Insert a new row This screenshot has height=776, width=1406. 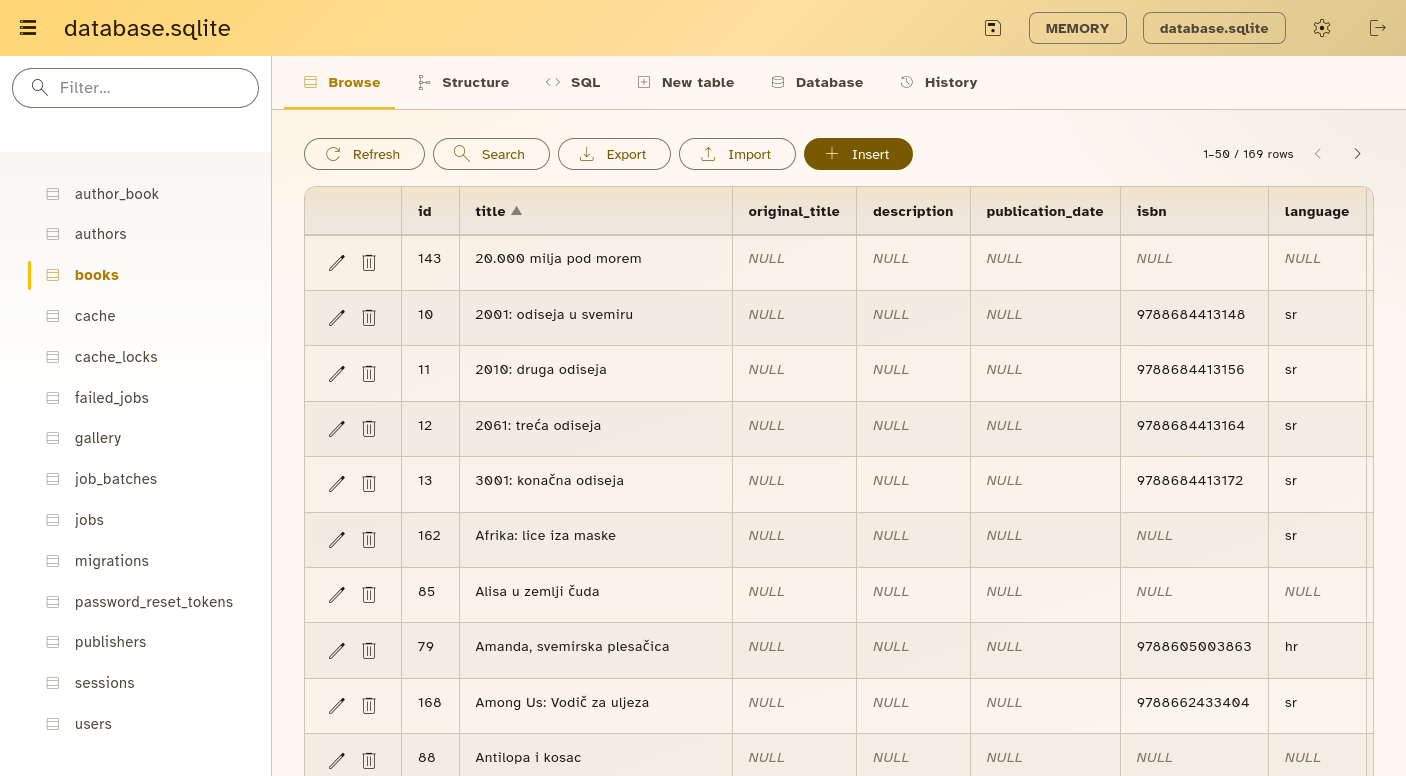tap(858, 154)
